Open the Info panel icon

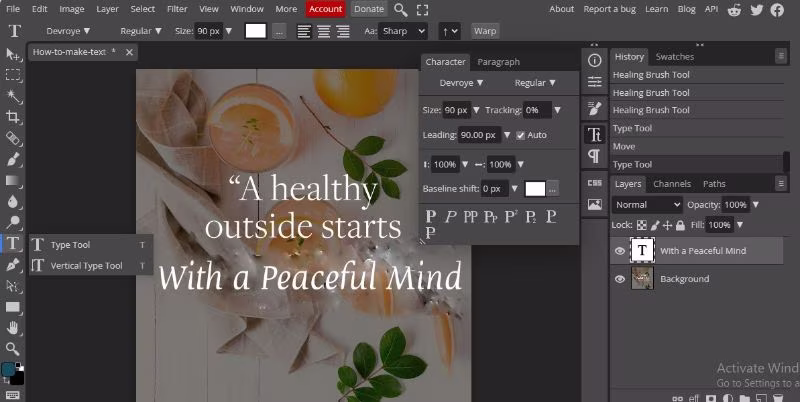coord(594,61)
